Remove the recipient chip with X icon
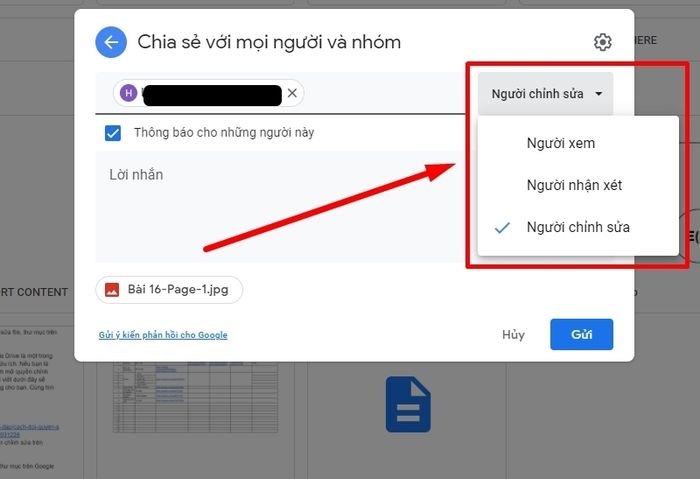The height and width of the screenshot is (479, 700). point(292,93)
